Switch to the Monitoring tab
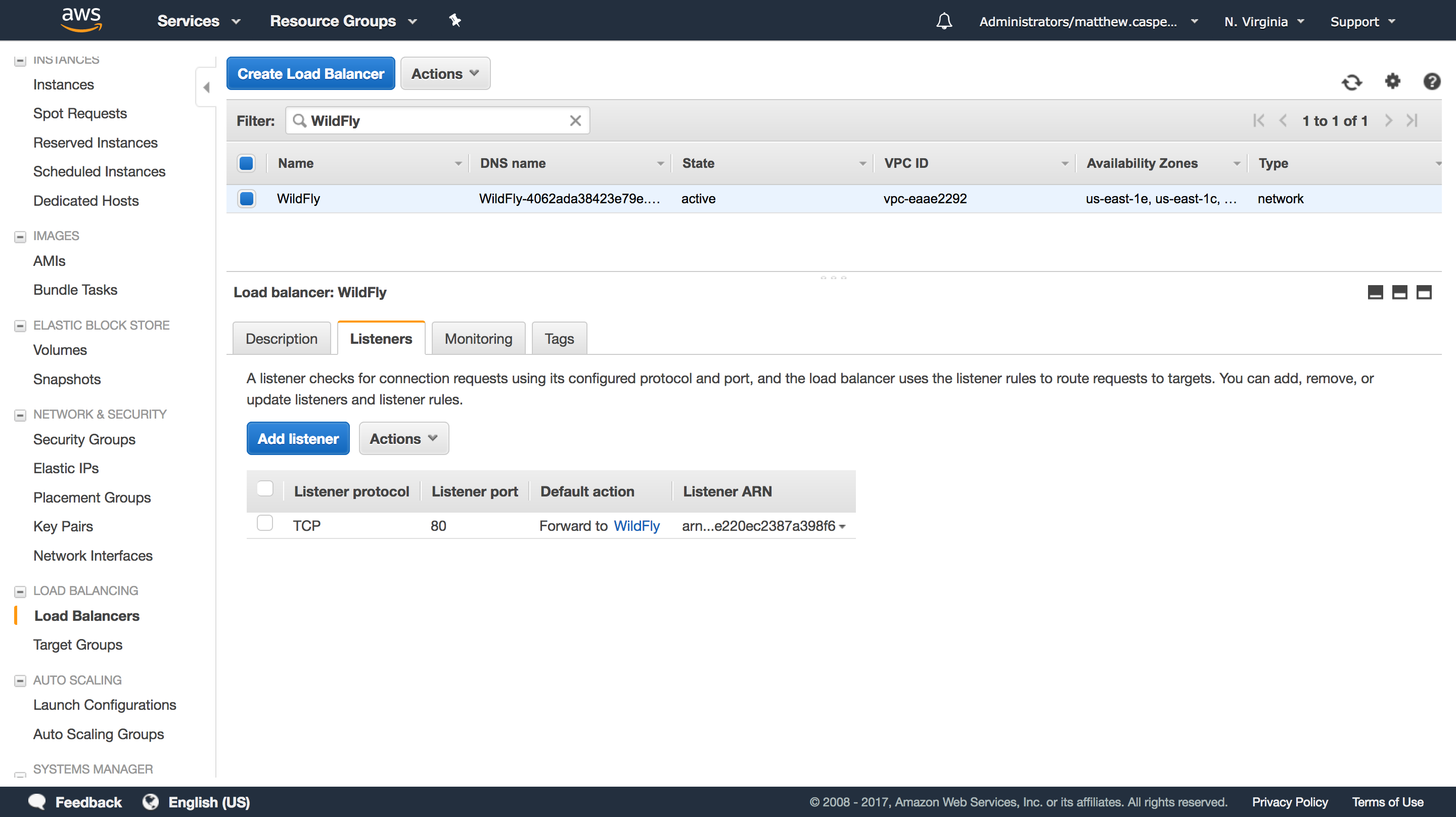Viewport: 1456px width, 817px height. (x=478, y=338)
